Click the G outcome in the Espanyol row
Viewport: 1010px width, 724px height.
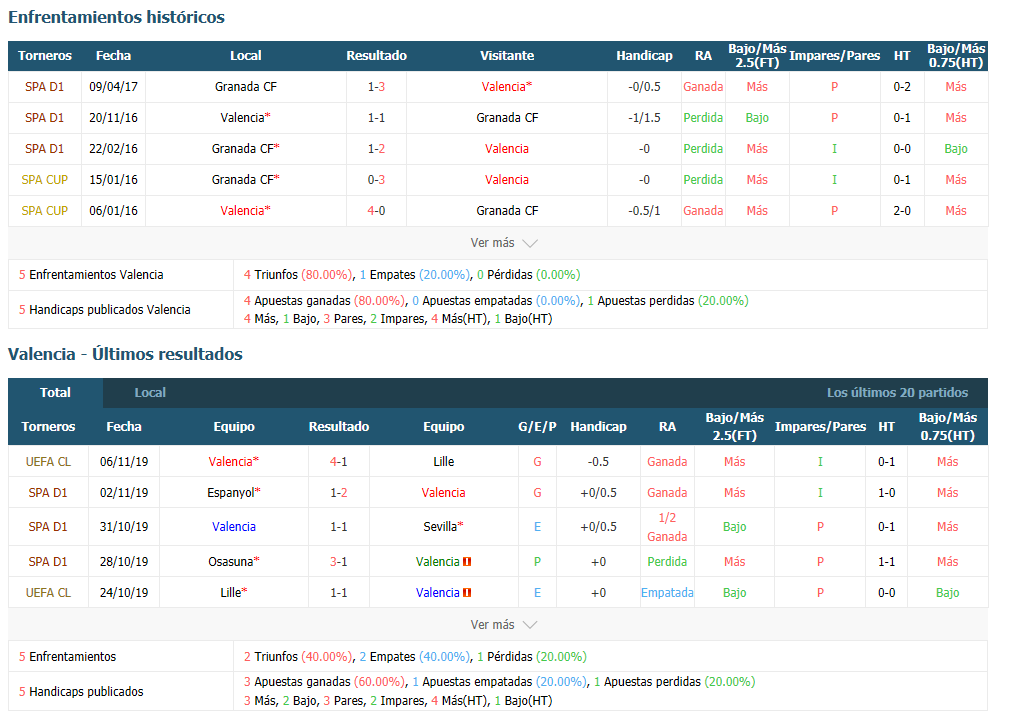pyautogui.click(x=537, y=493)
